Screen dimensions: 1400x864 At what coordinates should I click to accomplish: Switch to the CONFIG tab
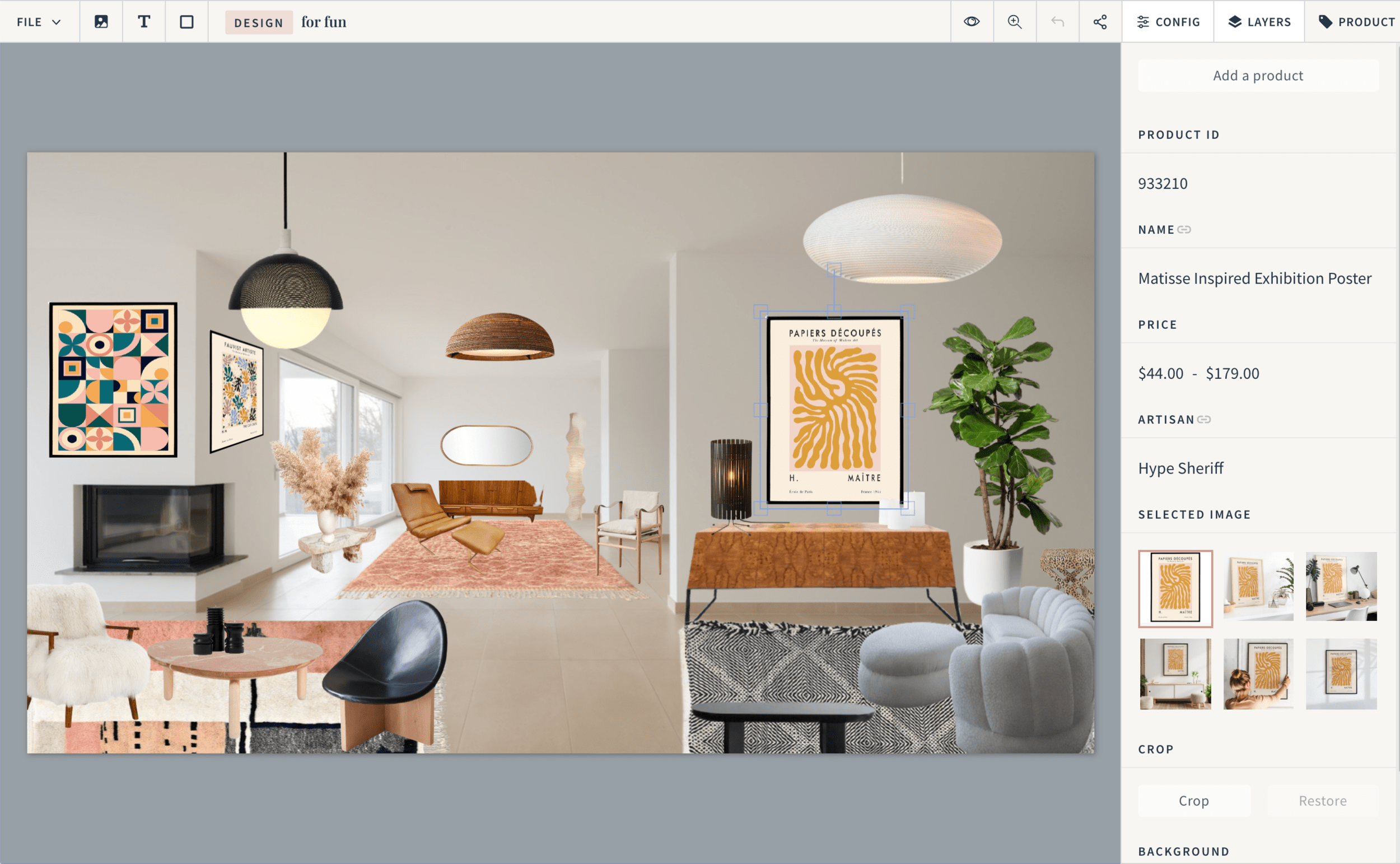1168,22
